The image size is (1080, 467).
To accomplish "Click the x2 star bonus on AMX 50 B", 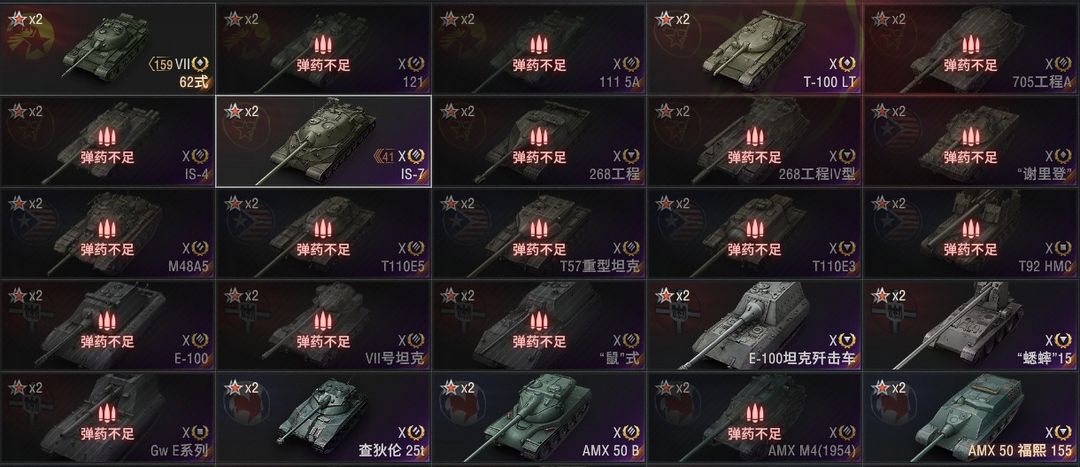I will tap(457, 388).
